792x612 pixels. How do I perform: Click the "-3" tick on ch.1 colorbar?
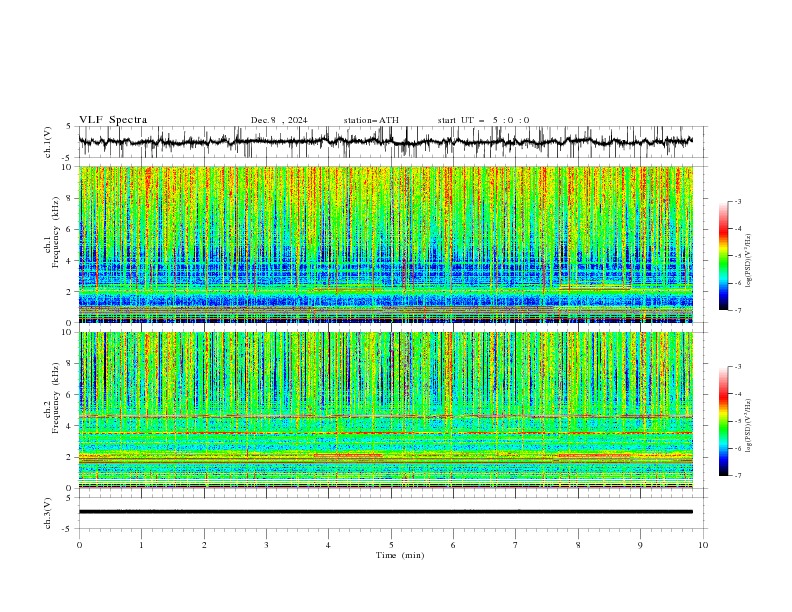[x=738, y=201]
